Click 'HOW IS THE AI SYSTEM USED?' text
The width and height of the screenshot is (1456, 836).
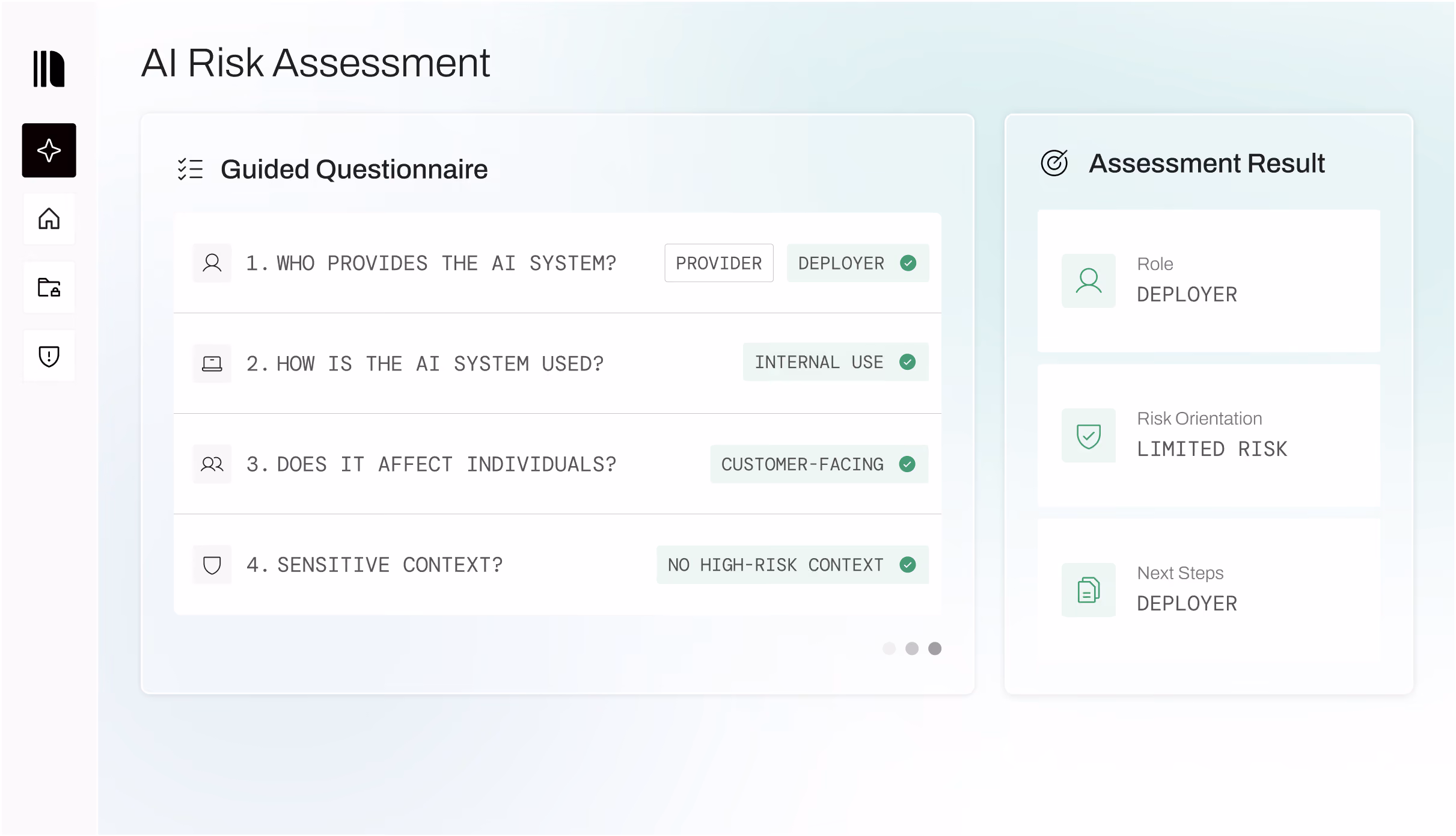[439, 364]
